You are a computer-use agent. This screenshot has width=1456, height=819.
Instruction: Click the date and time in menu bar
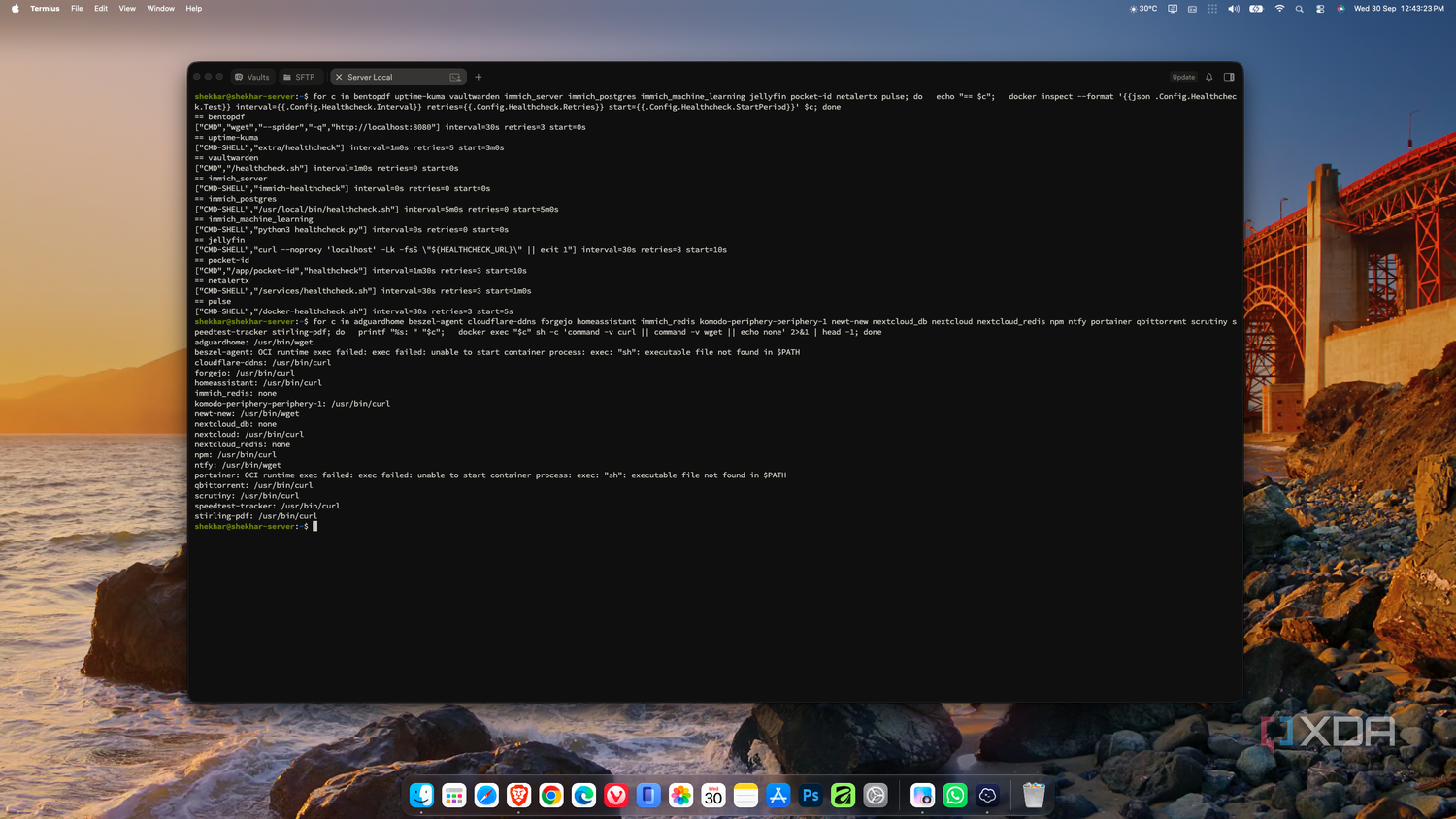(x=1399, y=8)
